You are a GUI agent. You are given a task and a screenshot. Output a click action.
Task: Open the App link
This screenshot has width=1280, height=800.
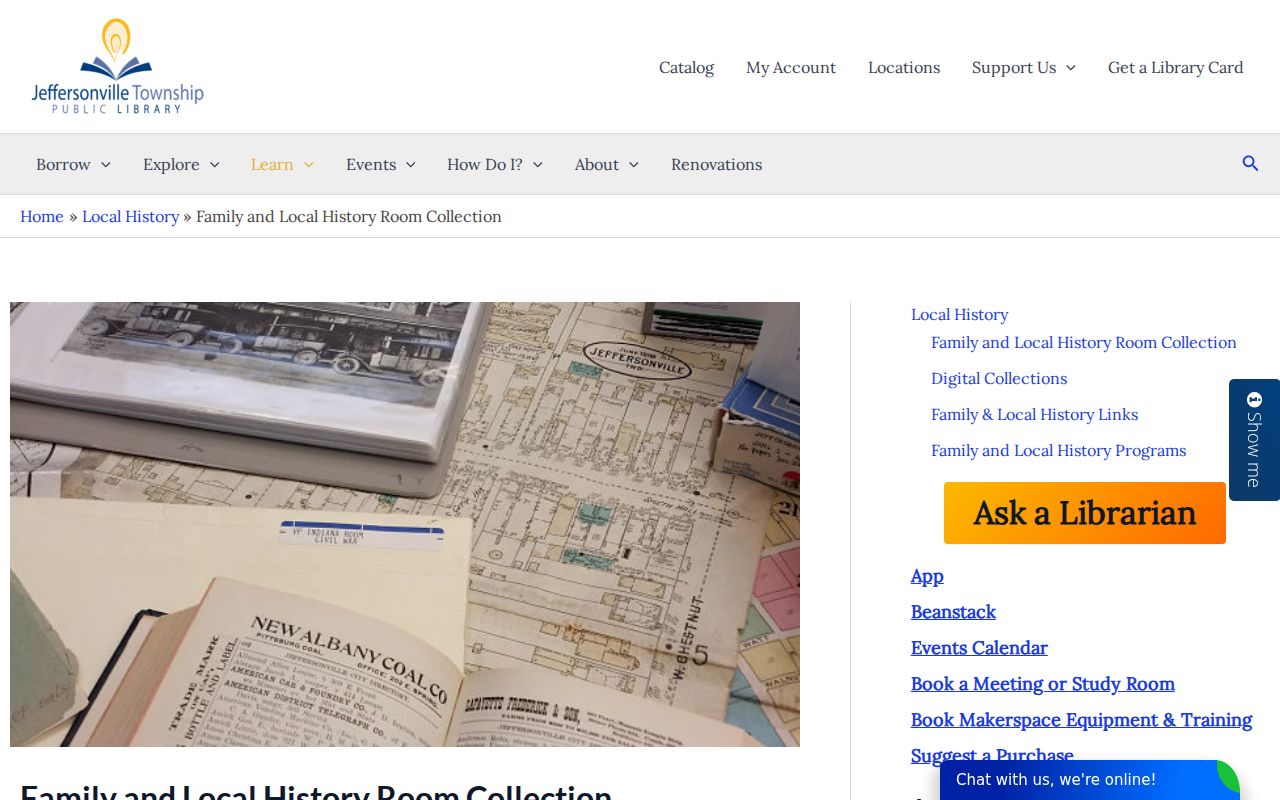click(927, 576)
